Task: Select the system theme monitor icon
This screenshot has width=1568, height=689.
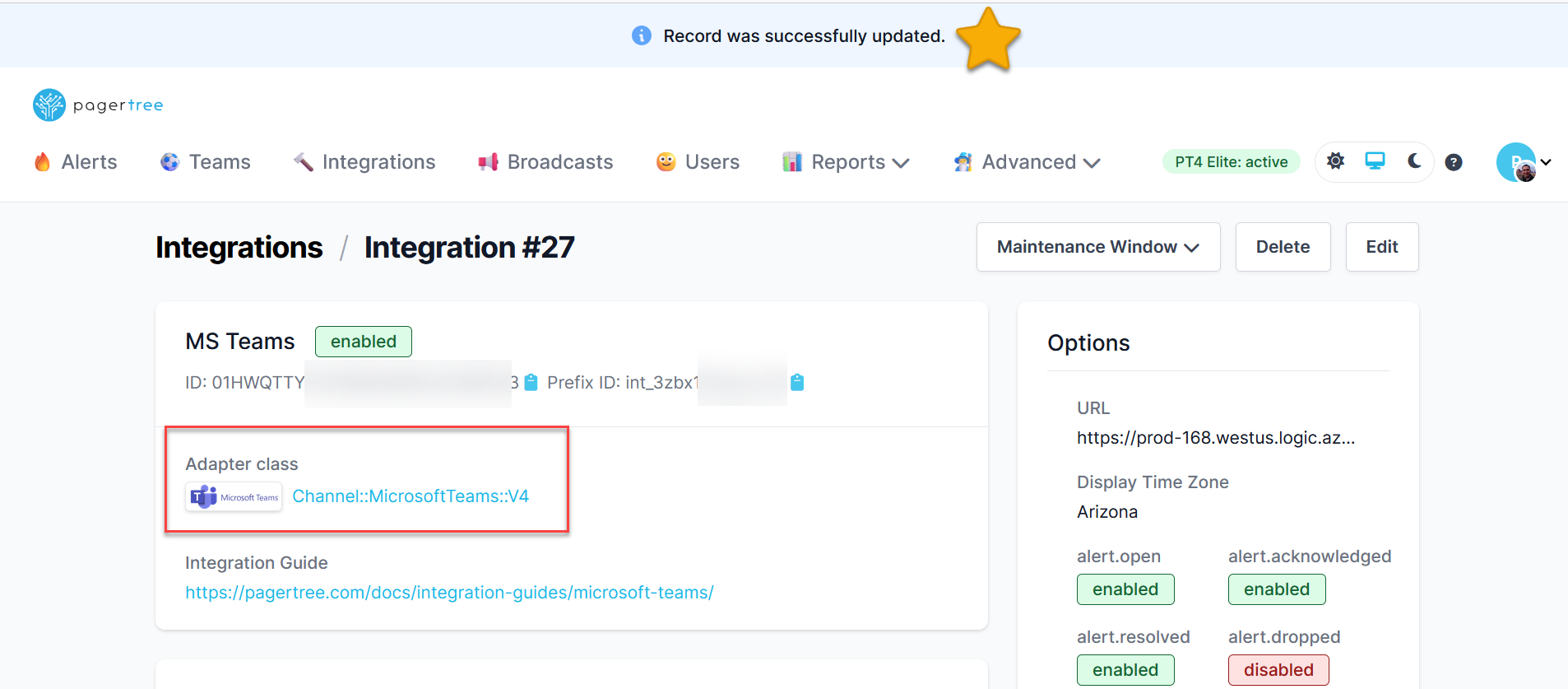Action: click(1375, 161)
